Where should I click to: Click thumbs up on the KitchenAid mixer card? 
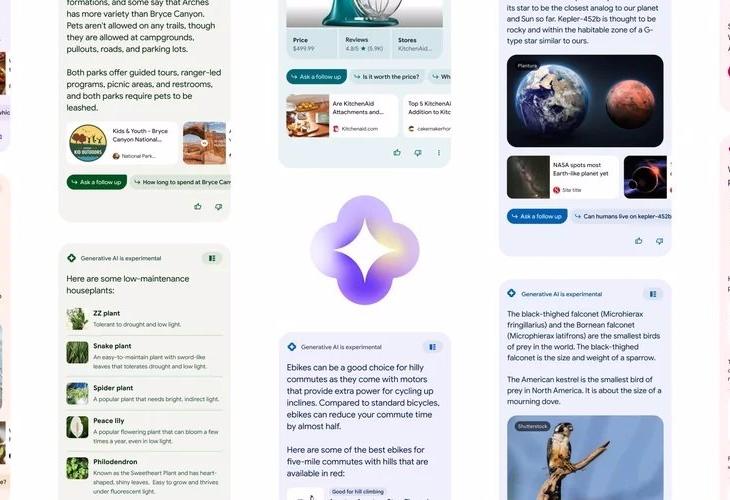coord(397,152)
